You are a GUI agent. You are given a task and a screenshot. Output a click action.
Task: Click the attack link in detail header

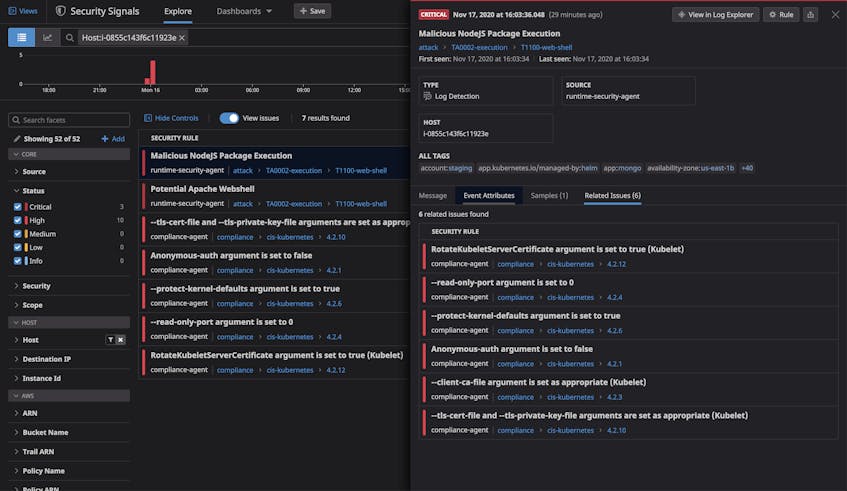428,48
